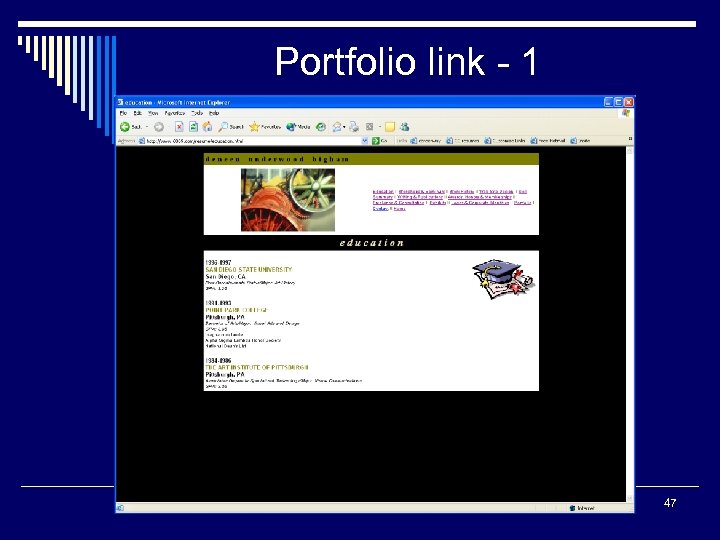
Task: Open the Favorites menu
Action: click(174, 113)
